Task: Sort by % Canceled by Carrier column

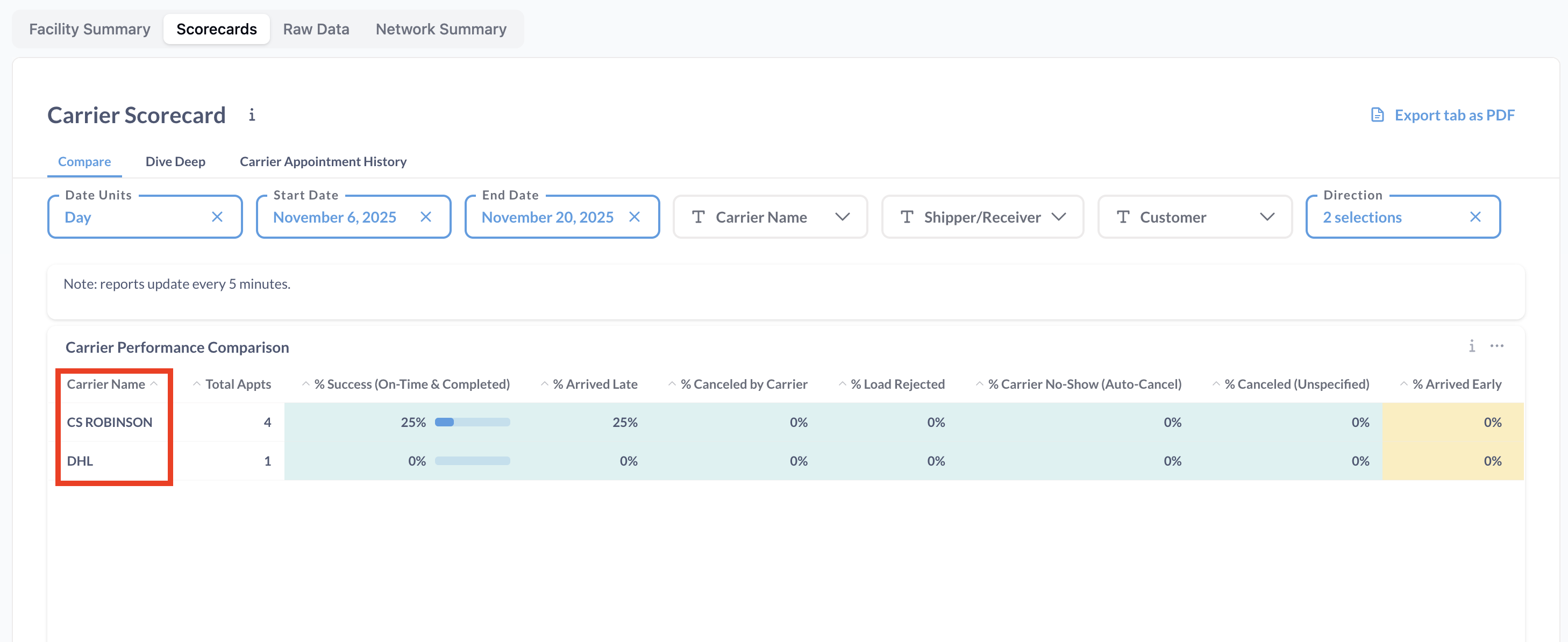Action: tap(738, 384)
